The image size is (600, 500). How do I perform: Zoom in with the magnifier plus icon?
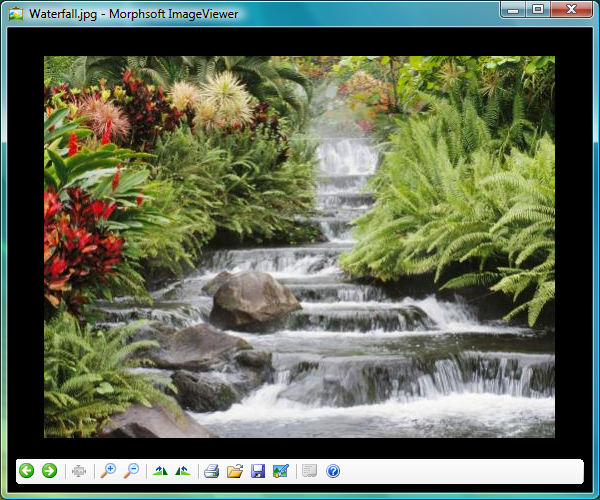(108, 471)
